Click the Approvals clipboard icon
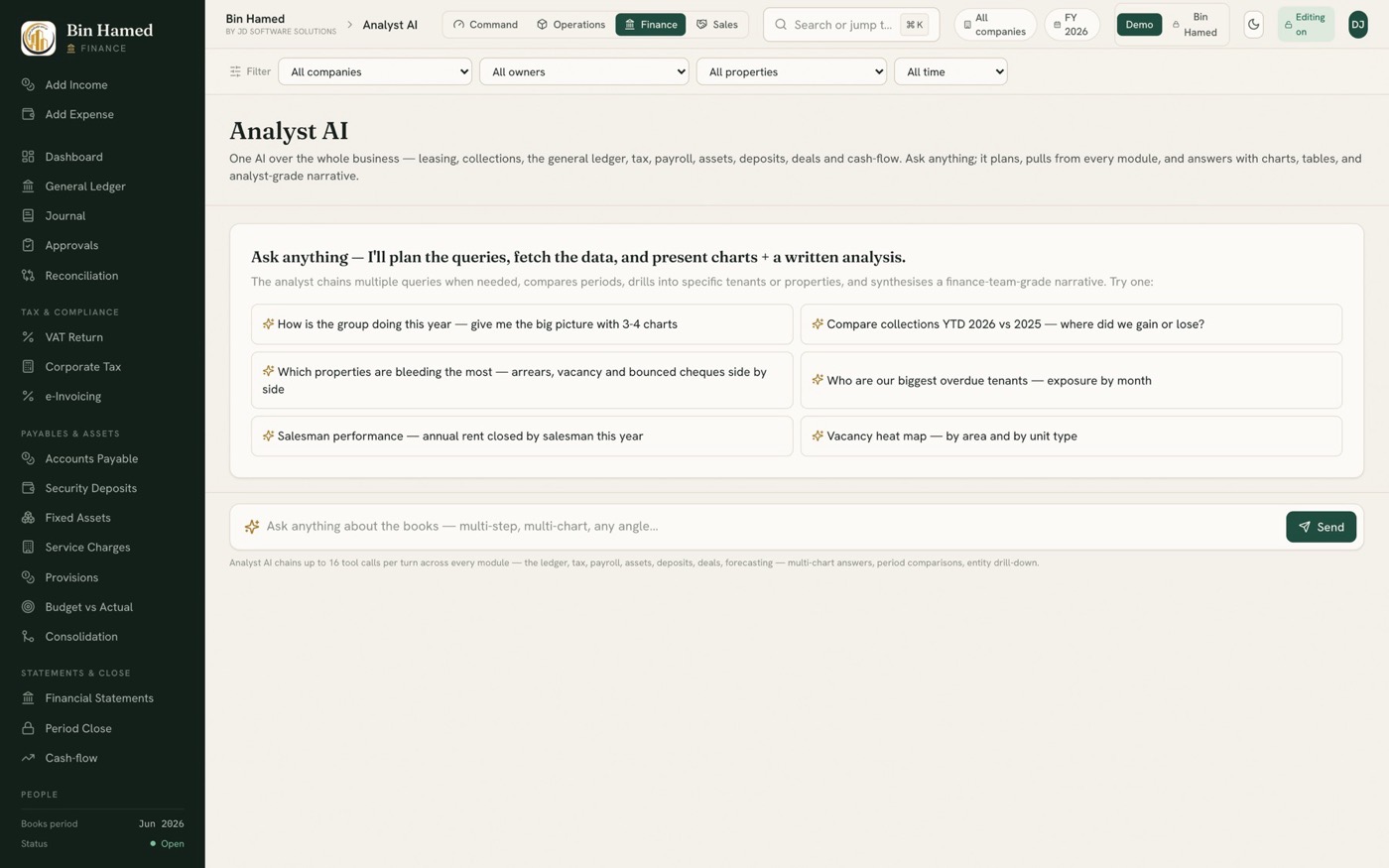This screenshot has width=1389, height=868. (28, 246)
